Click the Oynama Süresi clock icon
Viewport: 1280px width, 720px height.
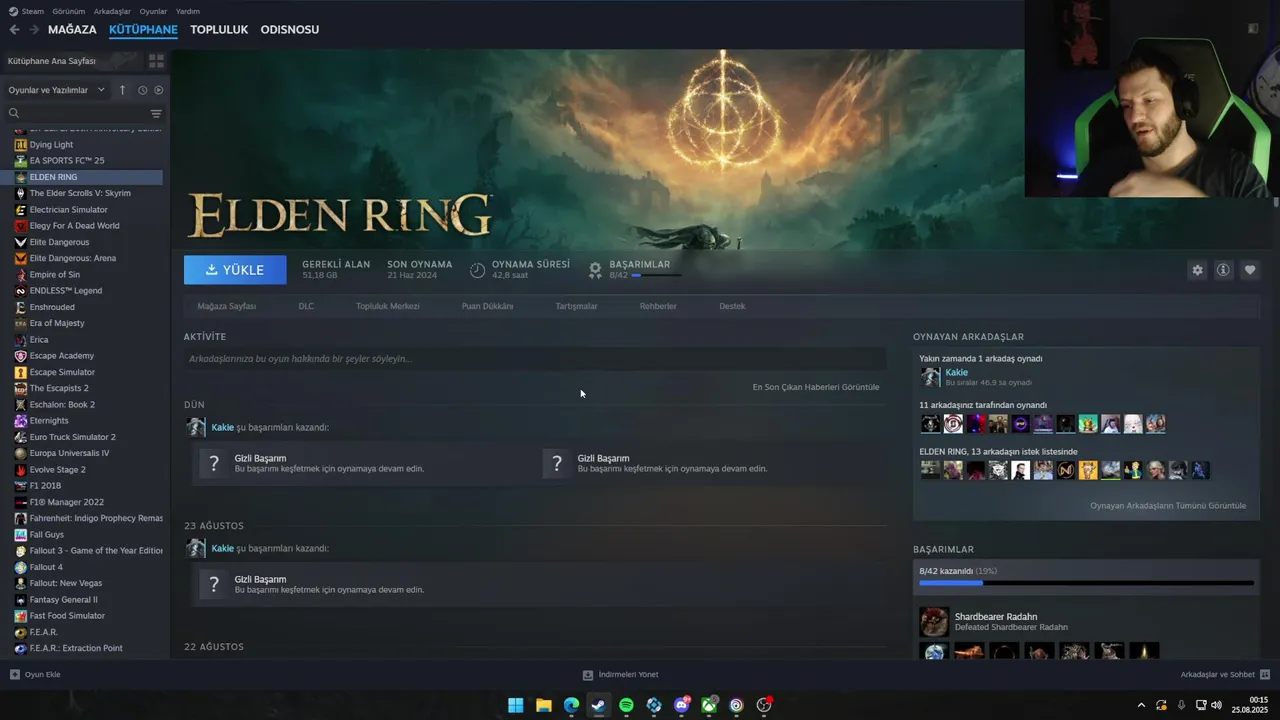point(478,270)
